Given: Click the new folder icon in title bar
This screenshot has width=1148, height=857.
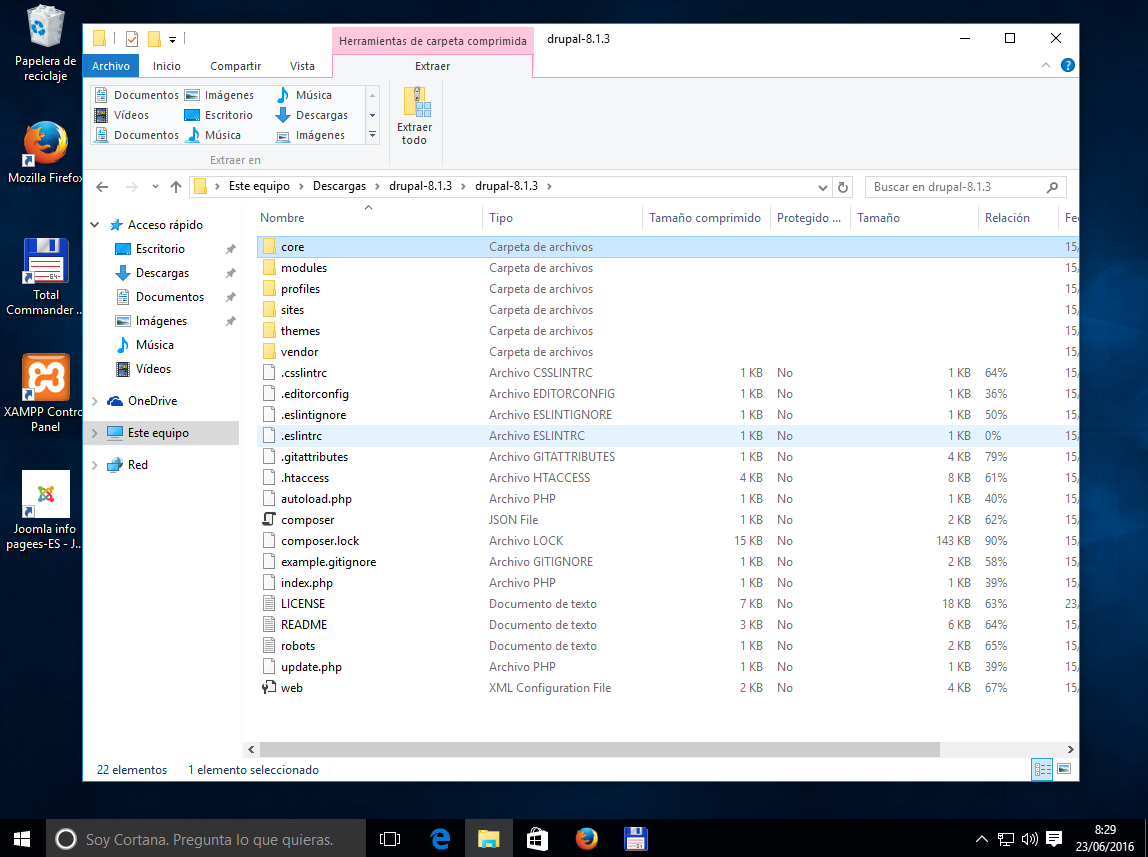Looking at the screenshot, I should pyautogui.click(x=154, y=39).
